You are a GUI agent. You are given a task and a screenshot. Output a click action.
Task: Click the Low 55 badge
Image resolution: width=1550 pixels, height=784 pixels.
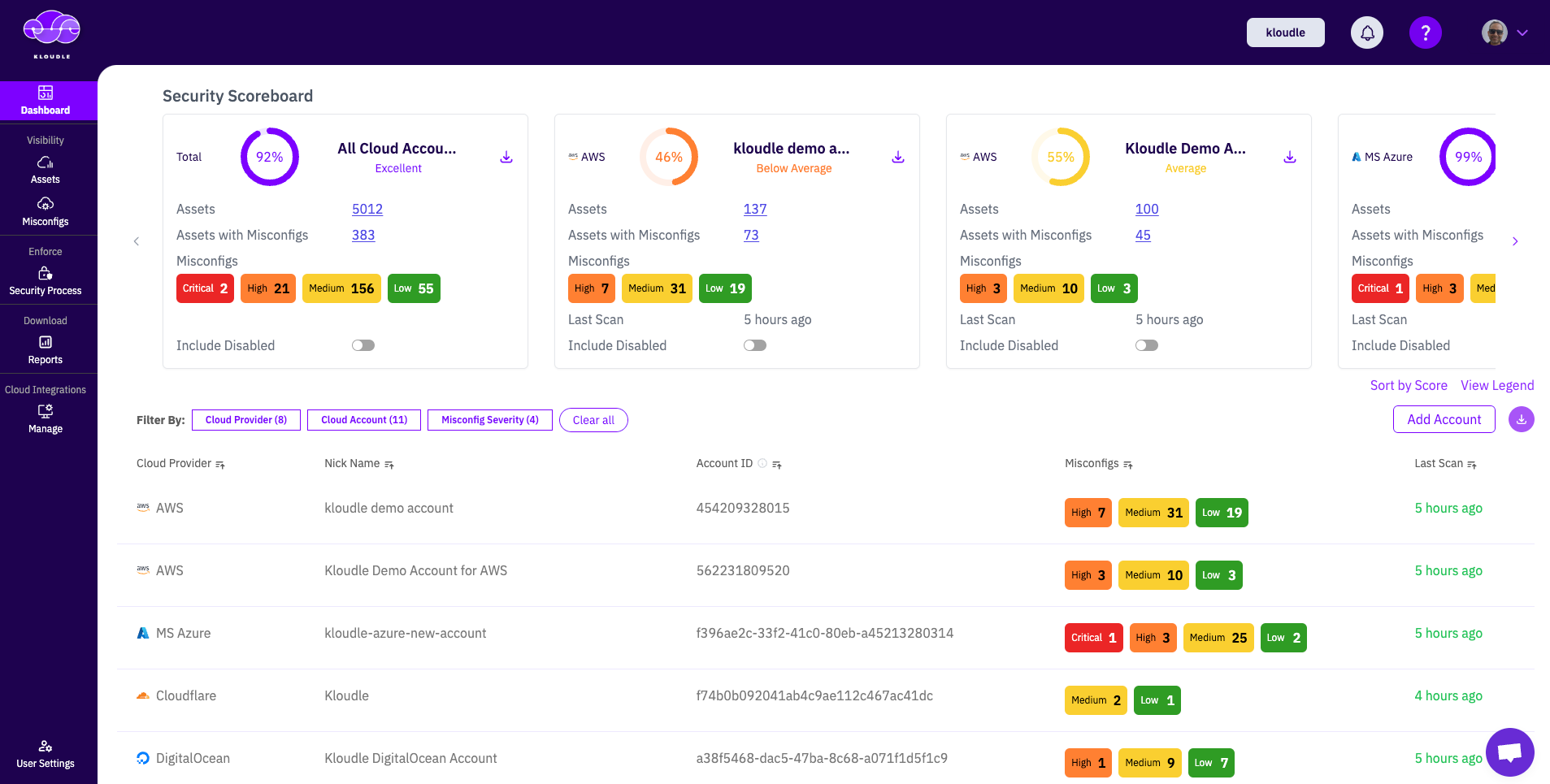click(x=414, y=288)
